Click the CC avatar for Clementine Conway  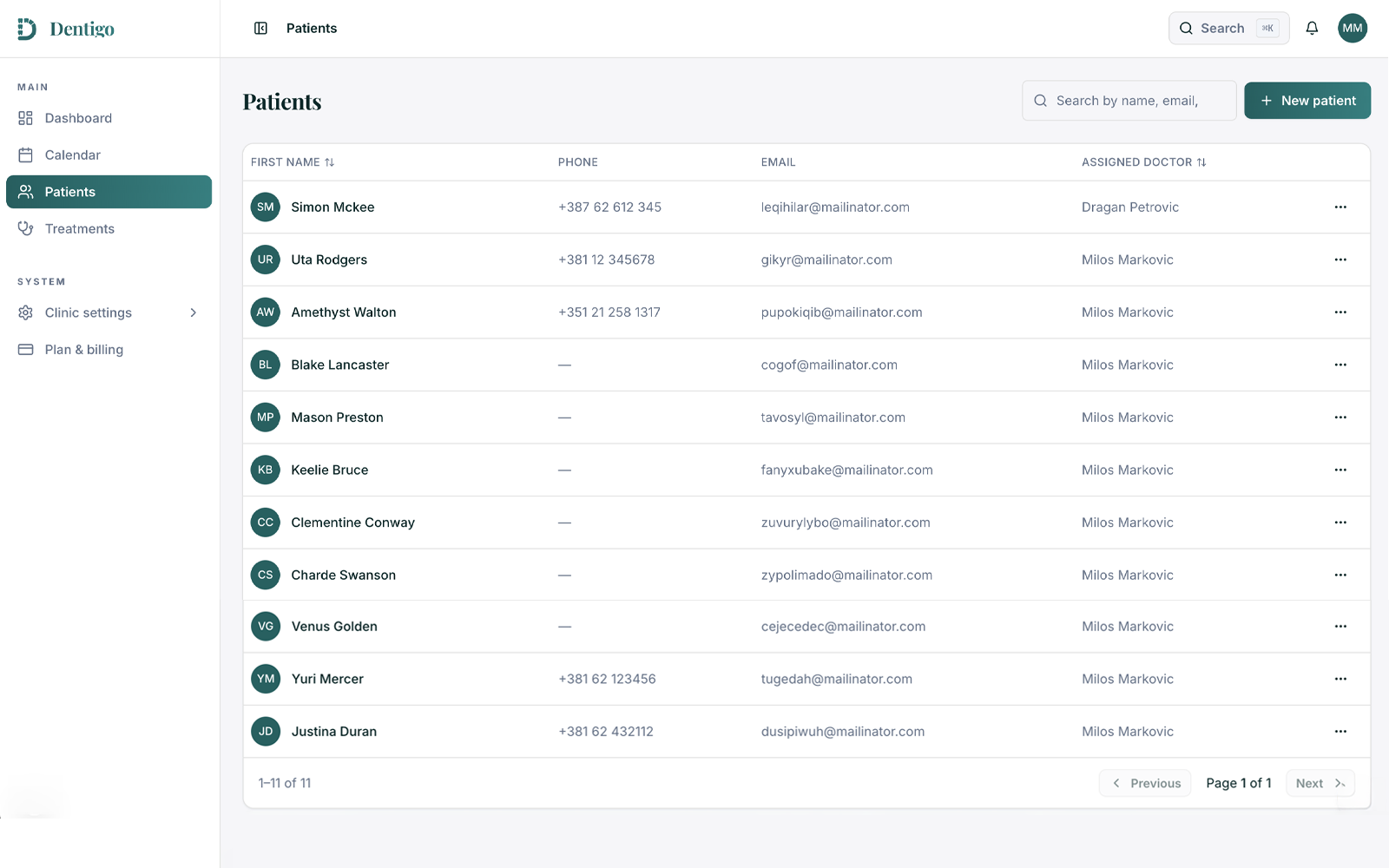pos(266,523)
